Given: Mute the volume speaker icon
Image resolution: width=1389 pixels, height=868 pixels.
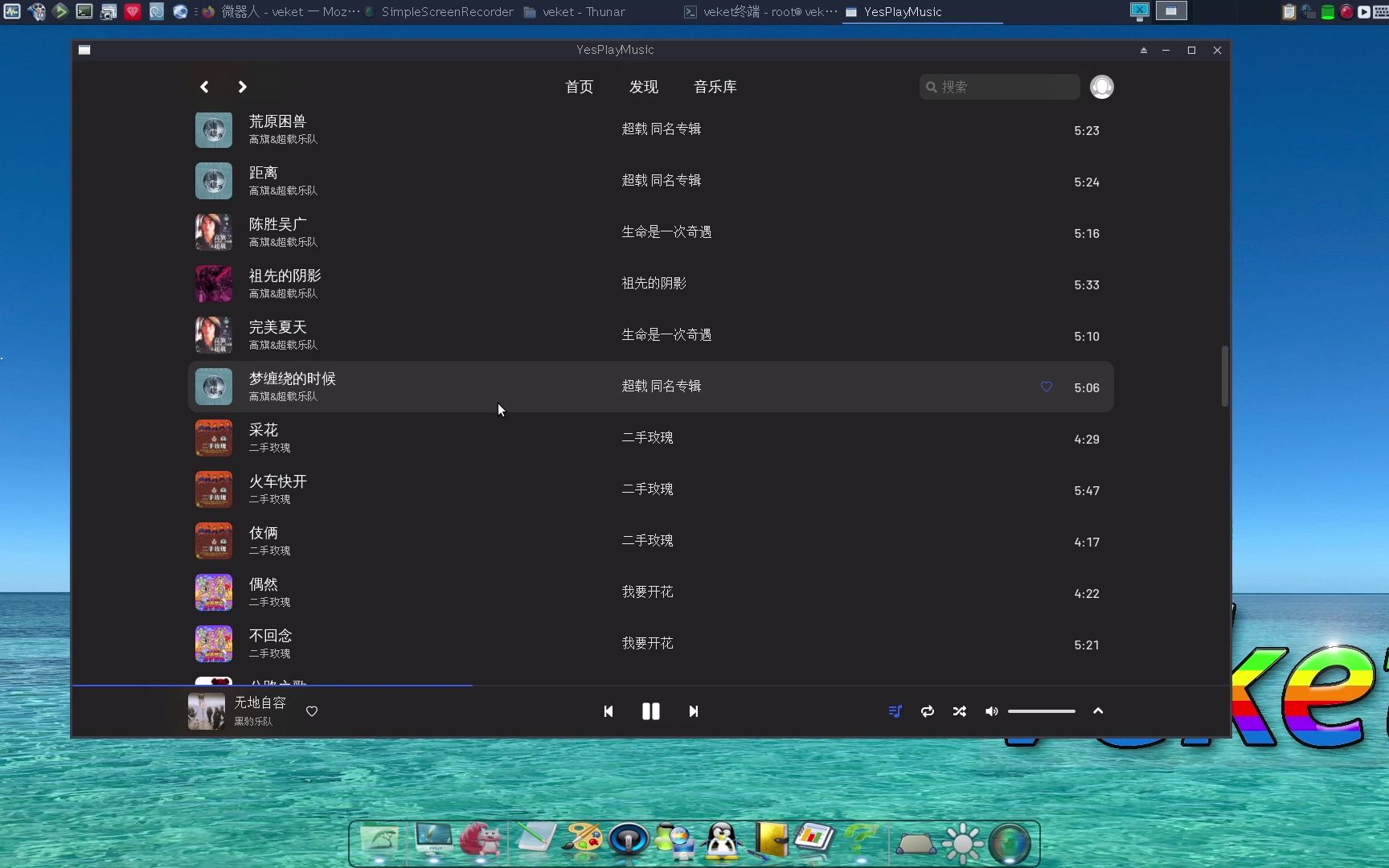Looking at the screenshot, I should [x=991, y=711].
